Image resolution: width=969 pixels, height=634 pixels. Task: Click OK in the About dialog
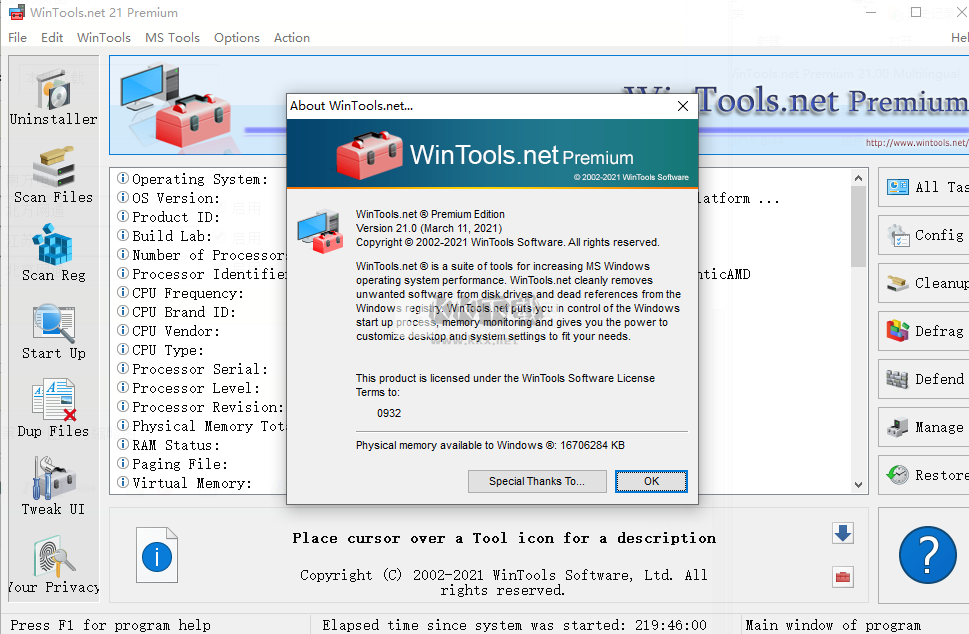(651, 481)
